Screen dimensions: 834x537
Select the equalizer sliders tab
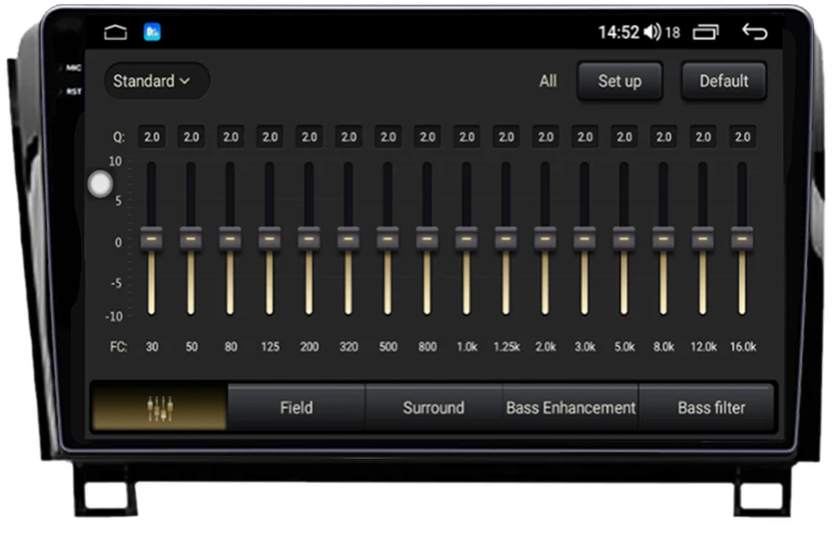pyautogui.click(x=160, y=408)
